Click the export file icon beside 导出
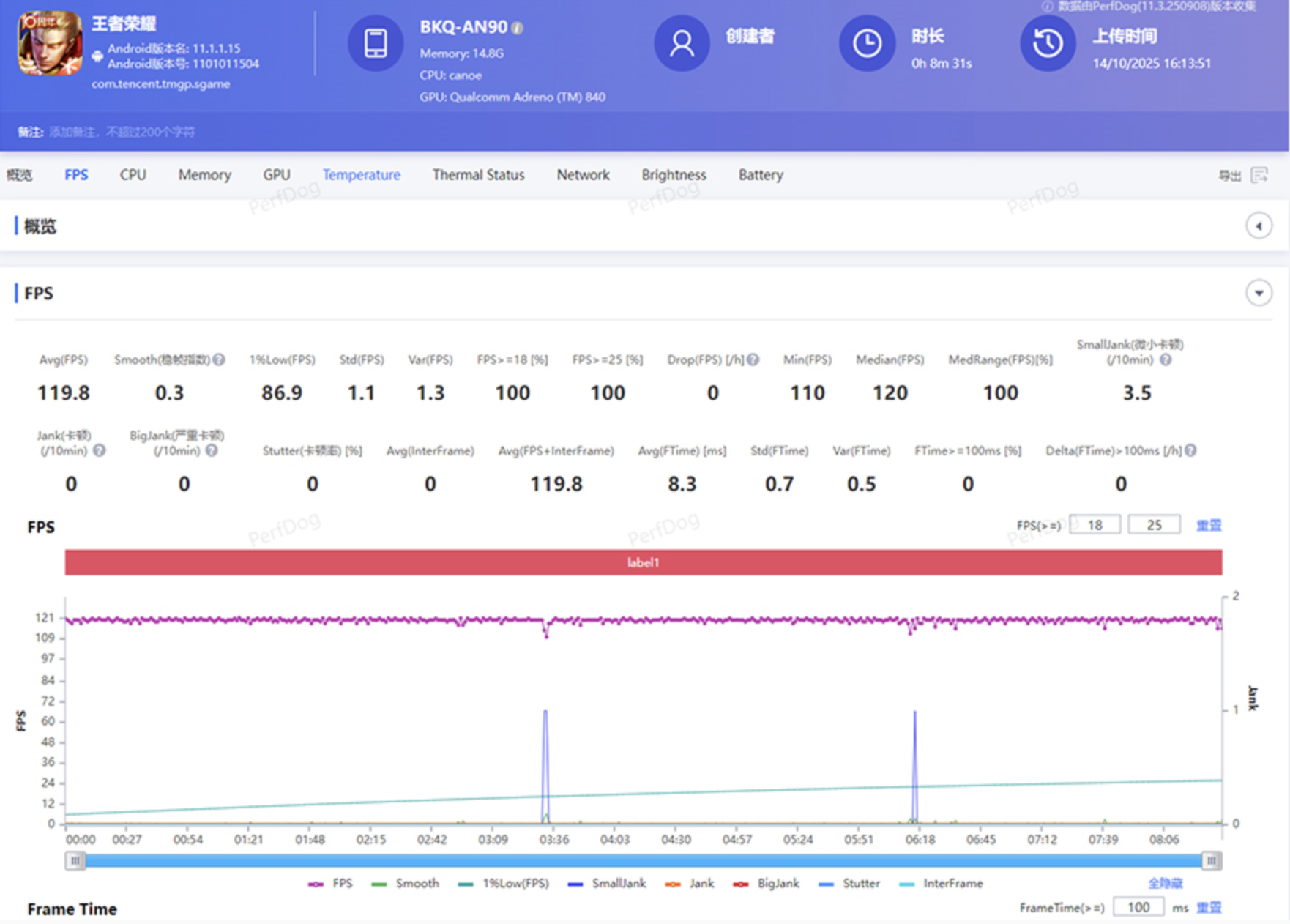 point(1259,175)
